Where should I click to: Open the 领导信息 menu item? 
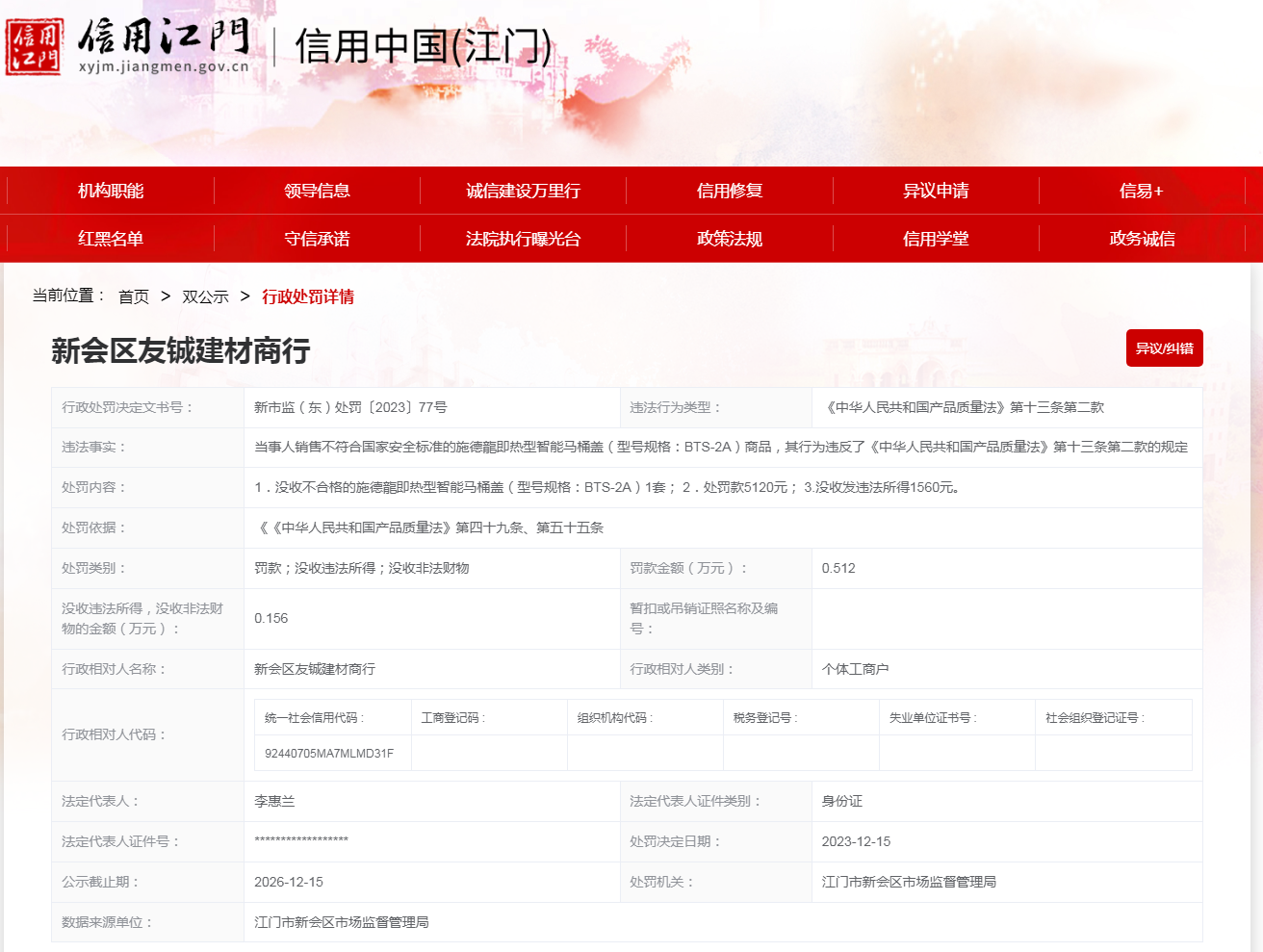coord(317,191)
